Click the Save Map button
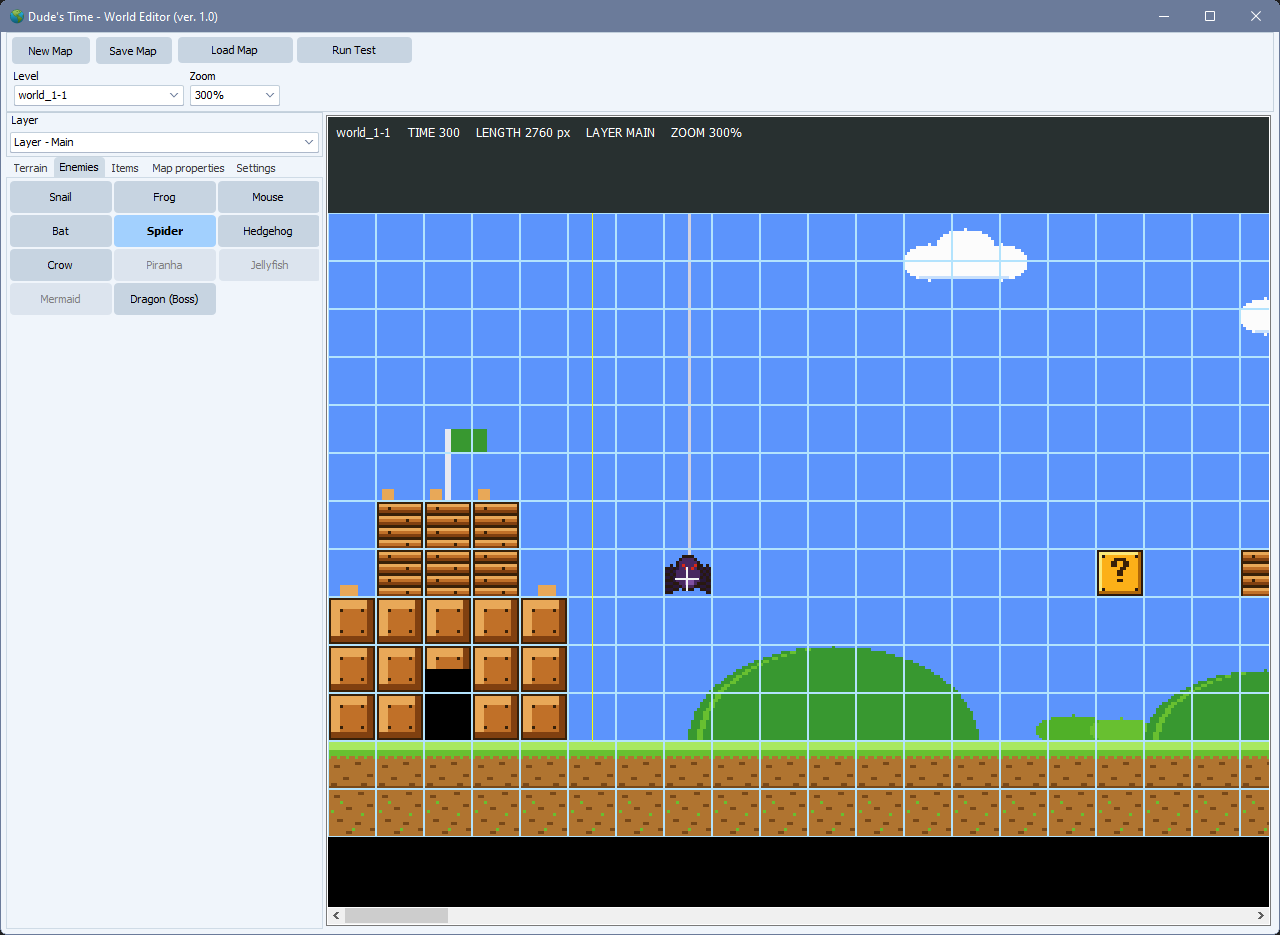 point(133,51)
